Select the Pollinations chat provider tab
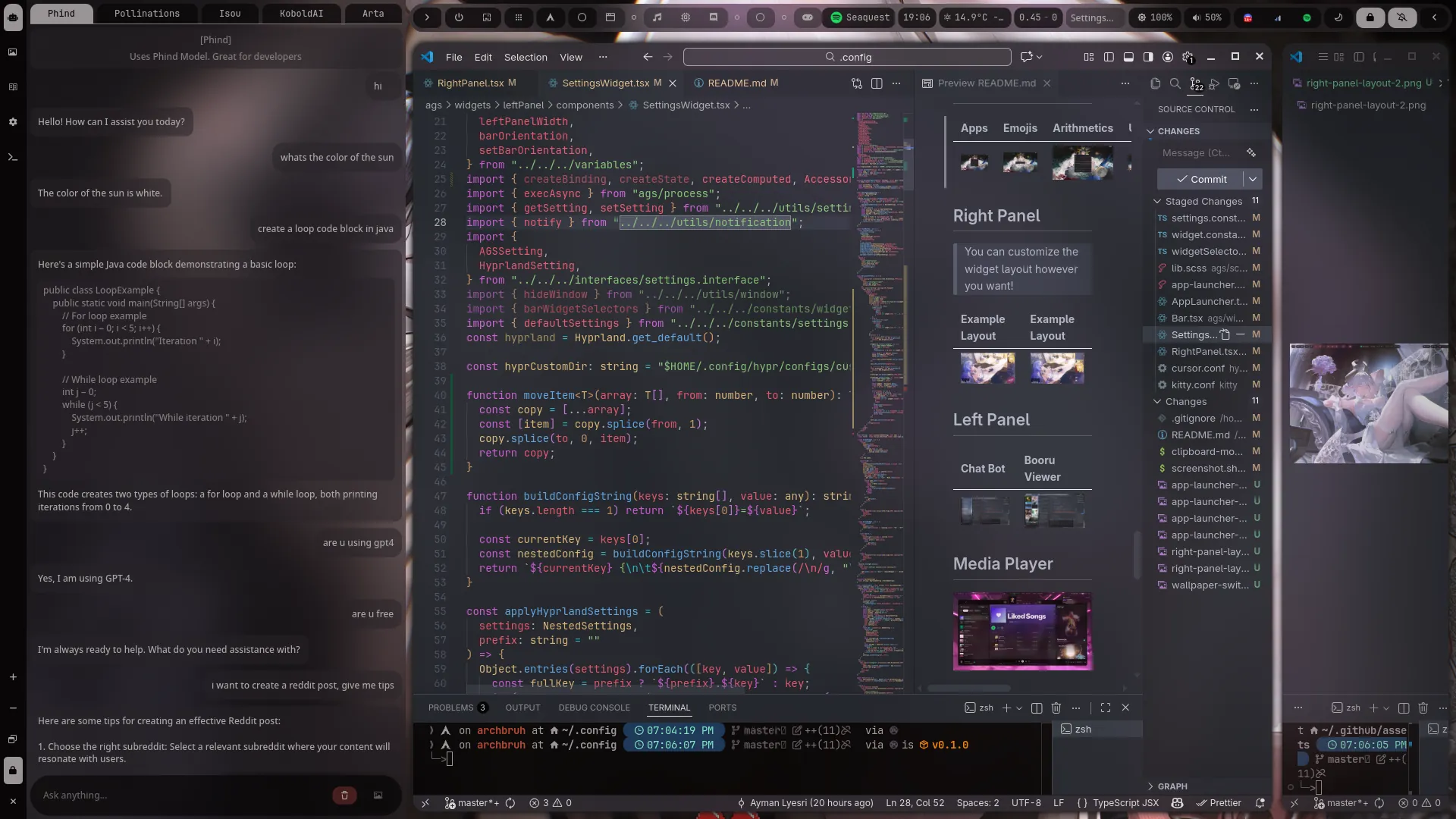1456x819 pixels. pos(147,14)
